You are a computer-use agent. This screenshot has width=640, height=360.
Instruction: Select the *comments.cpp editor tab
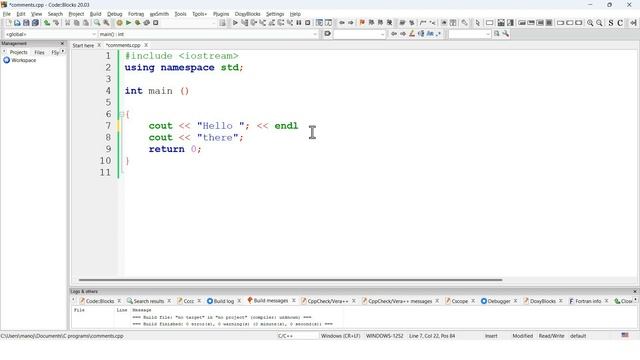(123, 45)
